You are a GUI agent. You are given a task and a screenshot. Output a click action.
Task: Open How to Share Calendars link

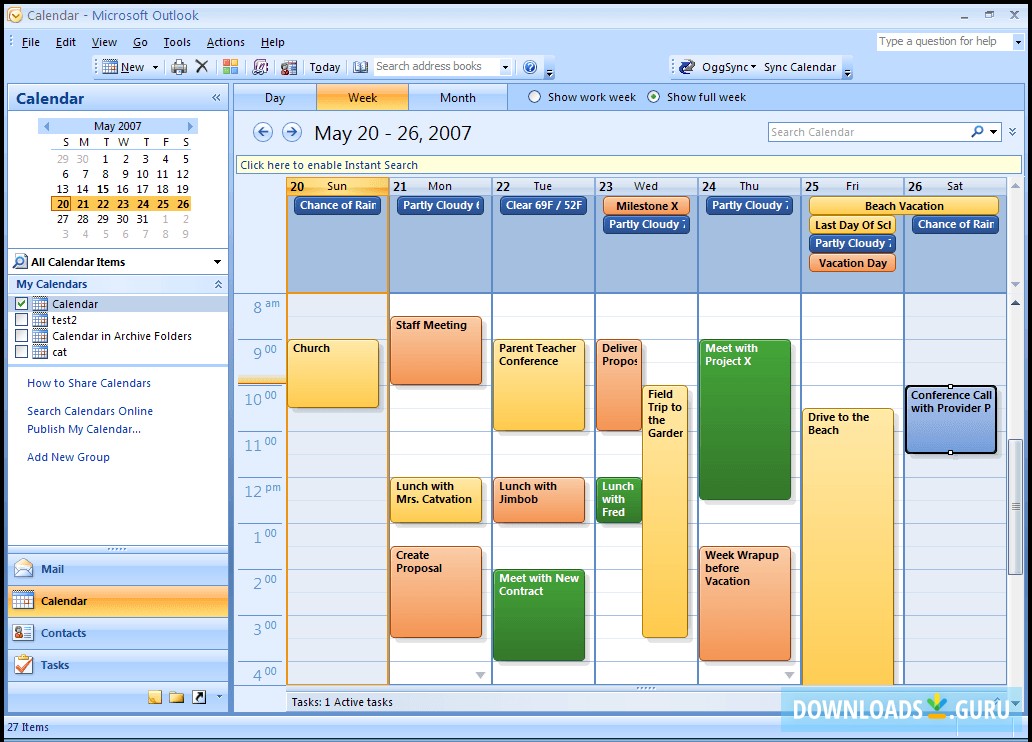click(89, 383)
